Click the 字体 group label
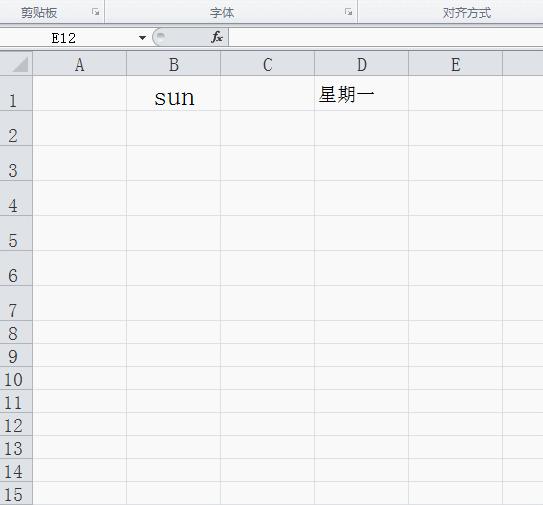The image size is (543, 505). pos(222,13)
